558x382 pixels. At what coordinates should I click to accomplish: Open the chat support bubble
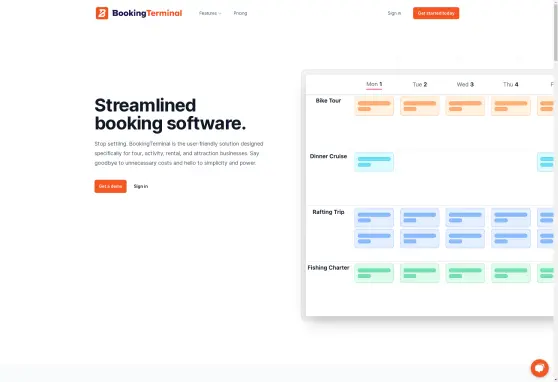(539, 368)
